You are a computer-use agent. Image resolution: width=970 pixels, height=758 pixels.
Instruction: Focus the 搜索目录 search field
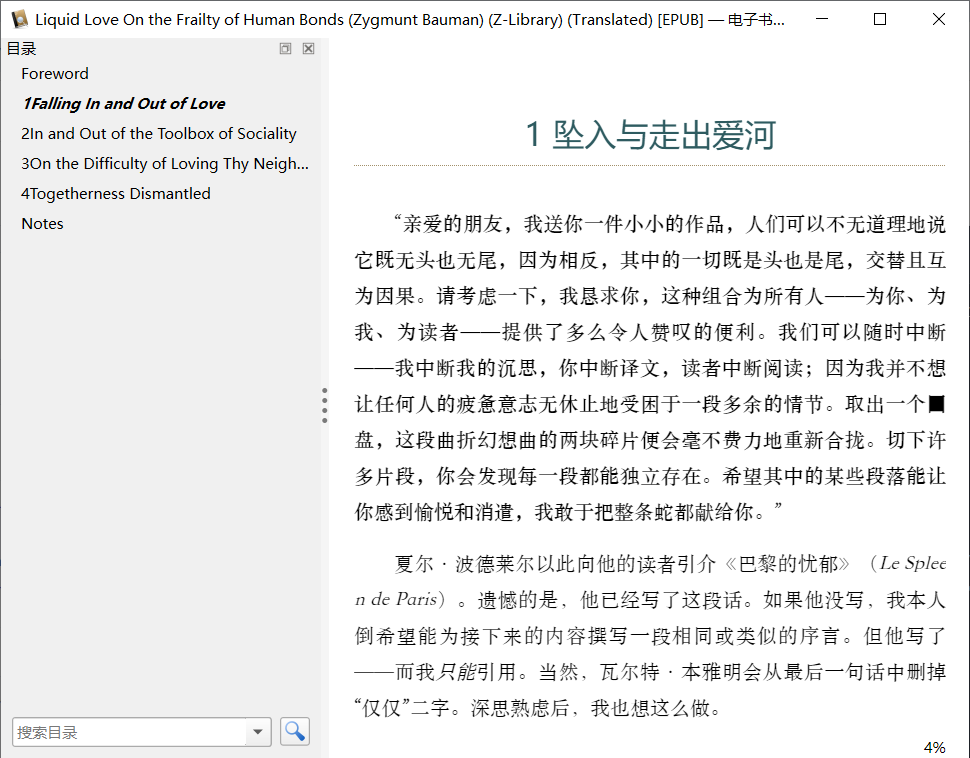[128, 732]
